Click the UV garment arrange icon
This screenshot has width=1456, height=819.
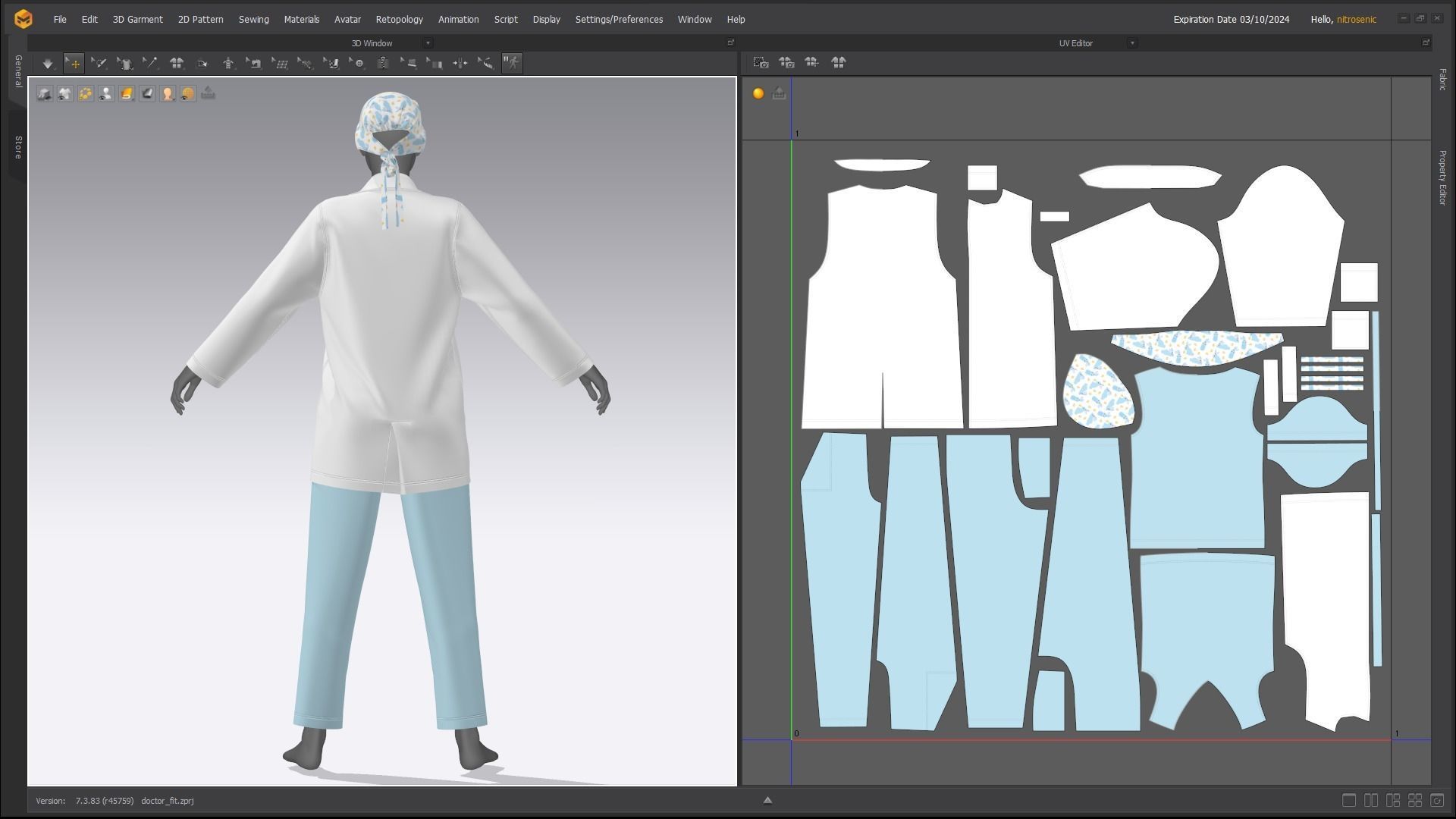pyautogui.click(x=812, y=63)
